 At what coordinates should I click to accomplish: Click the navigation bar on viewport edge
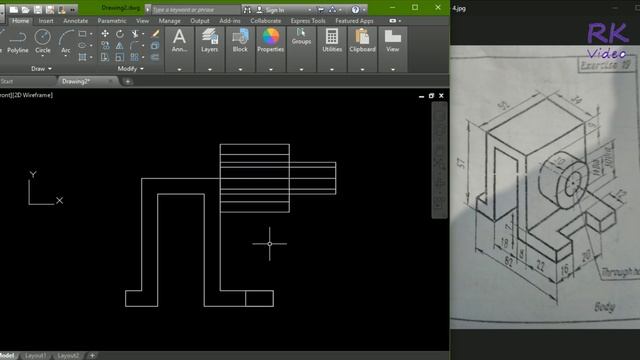tap(440, 160)
